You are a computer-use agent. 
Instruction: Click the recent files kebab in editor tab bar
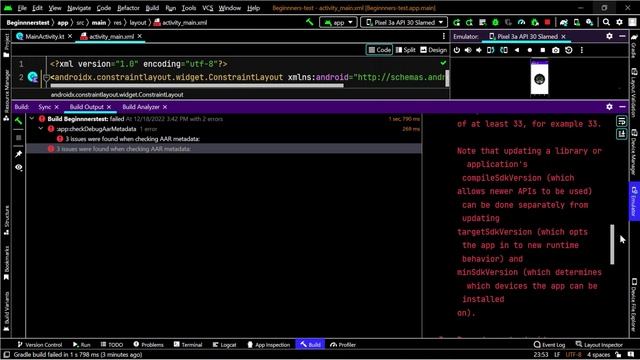point(444,36)
